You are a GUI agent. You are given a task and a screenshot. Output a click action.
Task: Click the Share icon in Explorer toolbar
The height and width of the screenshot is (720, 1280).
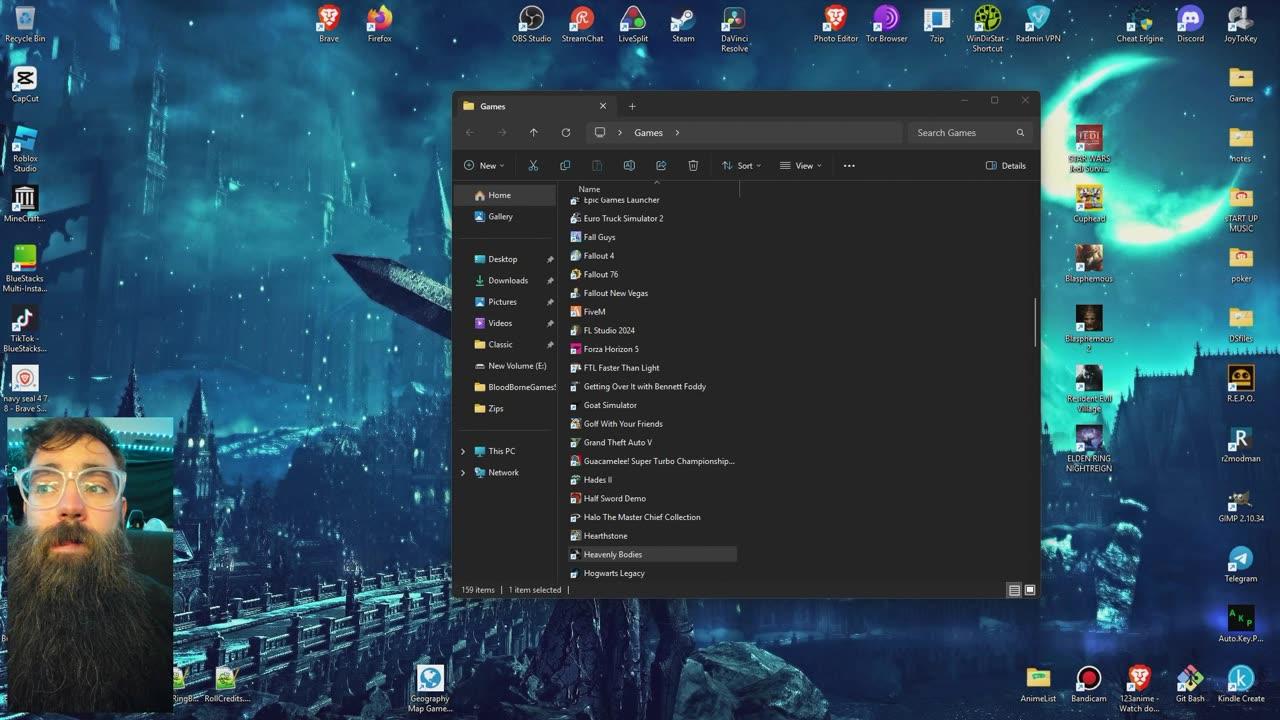661,166
